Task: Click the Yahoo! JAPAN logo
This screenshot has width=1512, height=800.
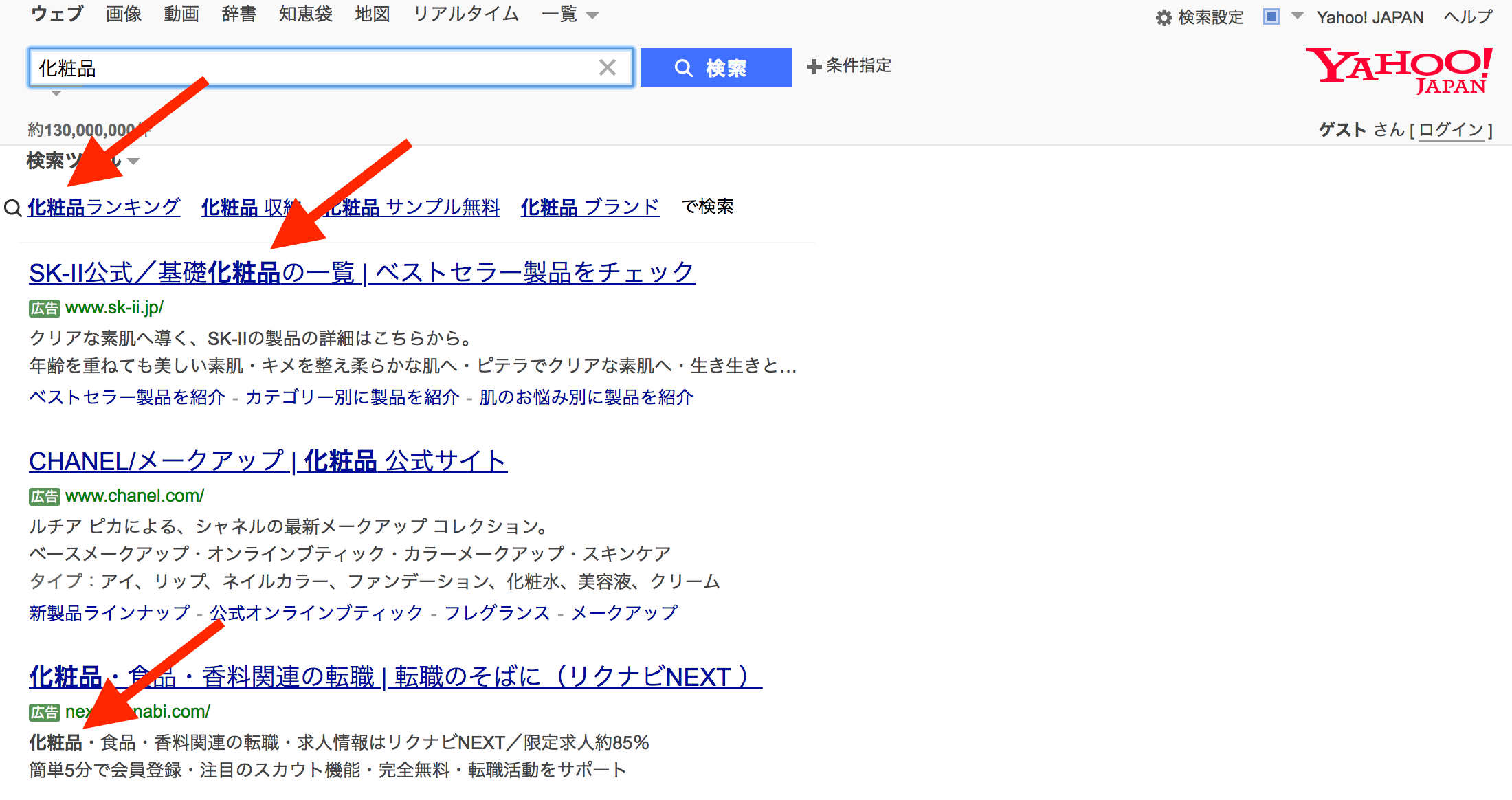Action: click(x=1399, y=70)
